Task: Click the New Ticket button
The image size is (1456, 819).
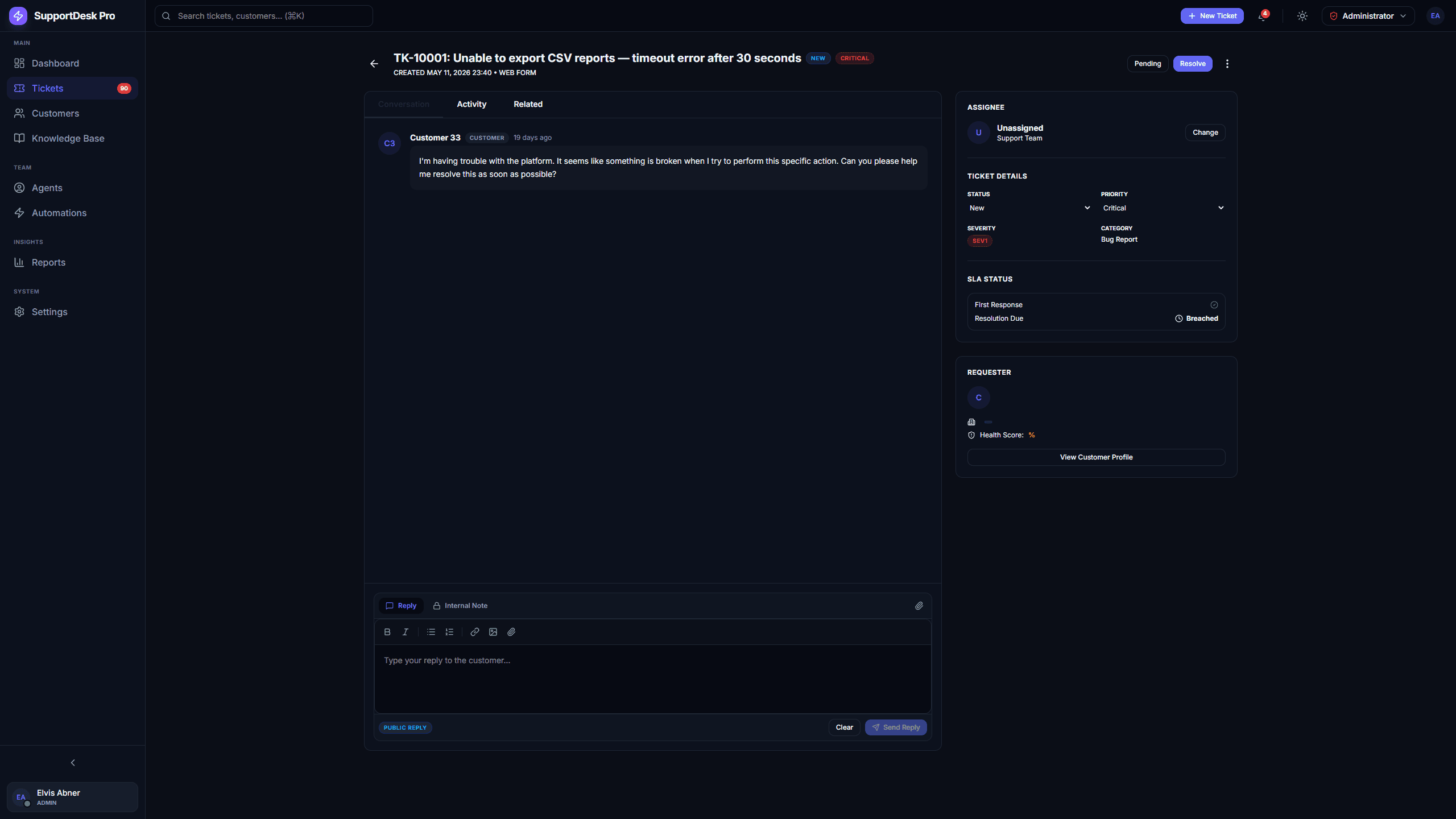Action: (x=1212, y=16)
